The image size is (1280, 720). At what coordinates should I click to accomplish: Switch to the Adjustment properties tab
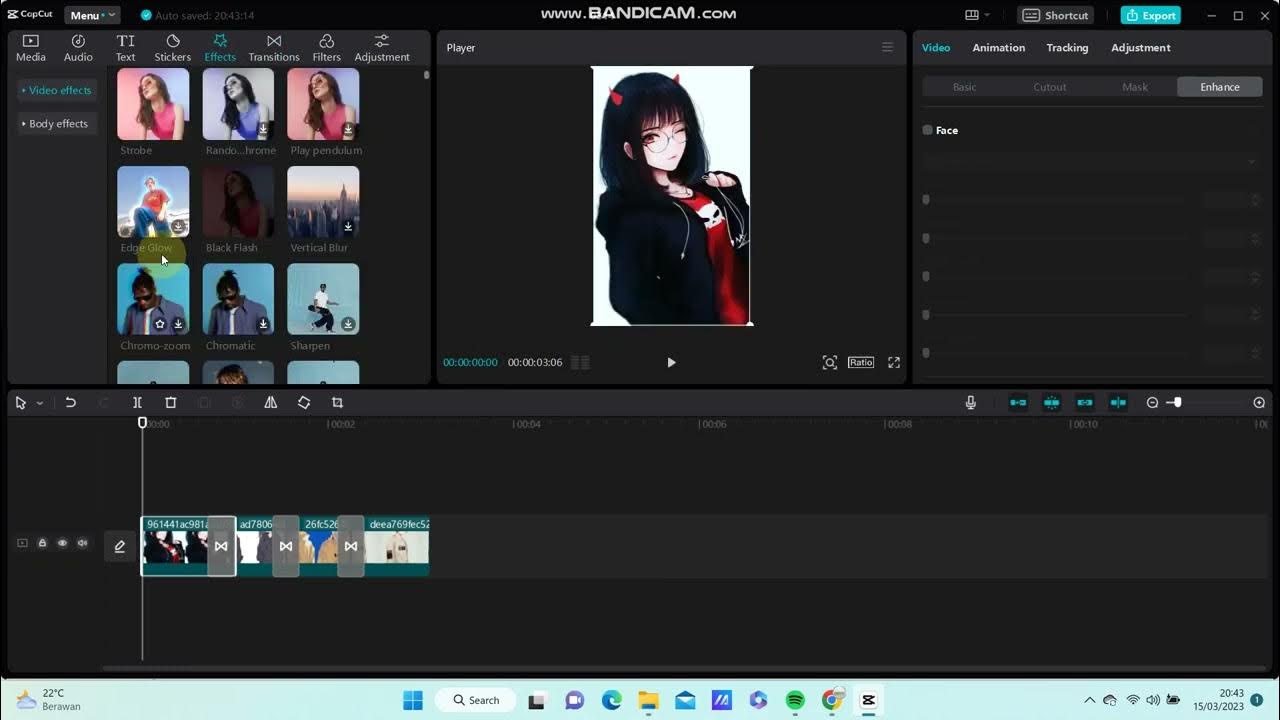tap(1141, 48)
